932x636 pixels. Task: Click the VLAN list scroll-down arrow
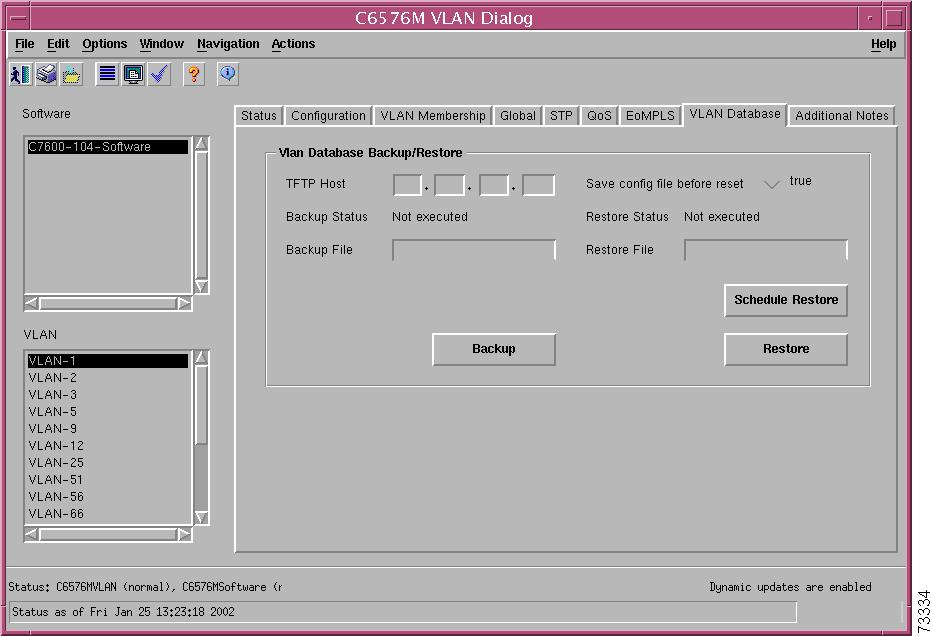[201, 517]
